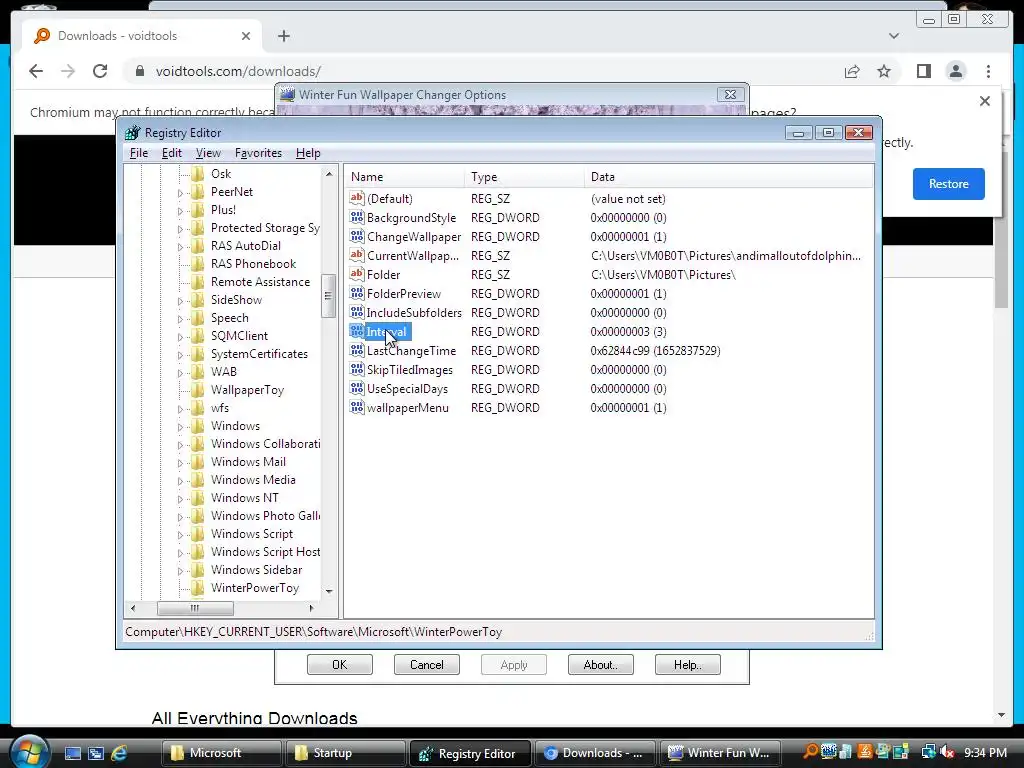Open the browser side panel icon
The image size is (1024, 768).
(923, 71)
